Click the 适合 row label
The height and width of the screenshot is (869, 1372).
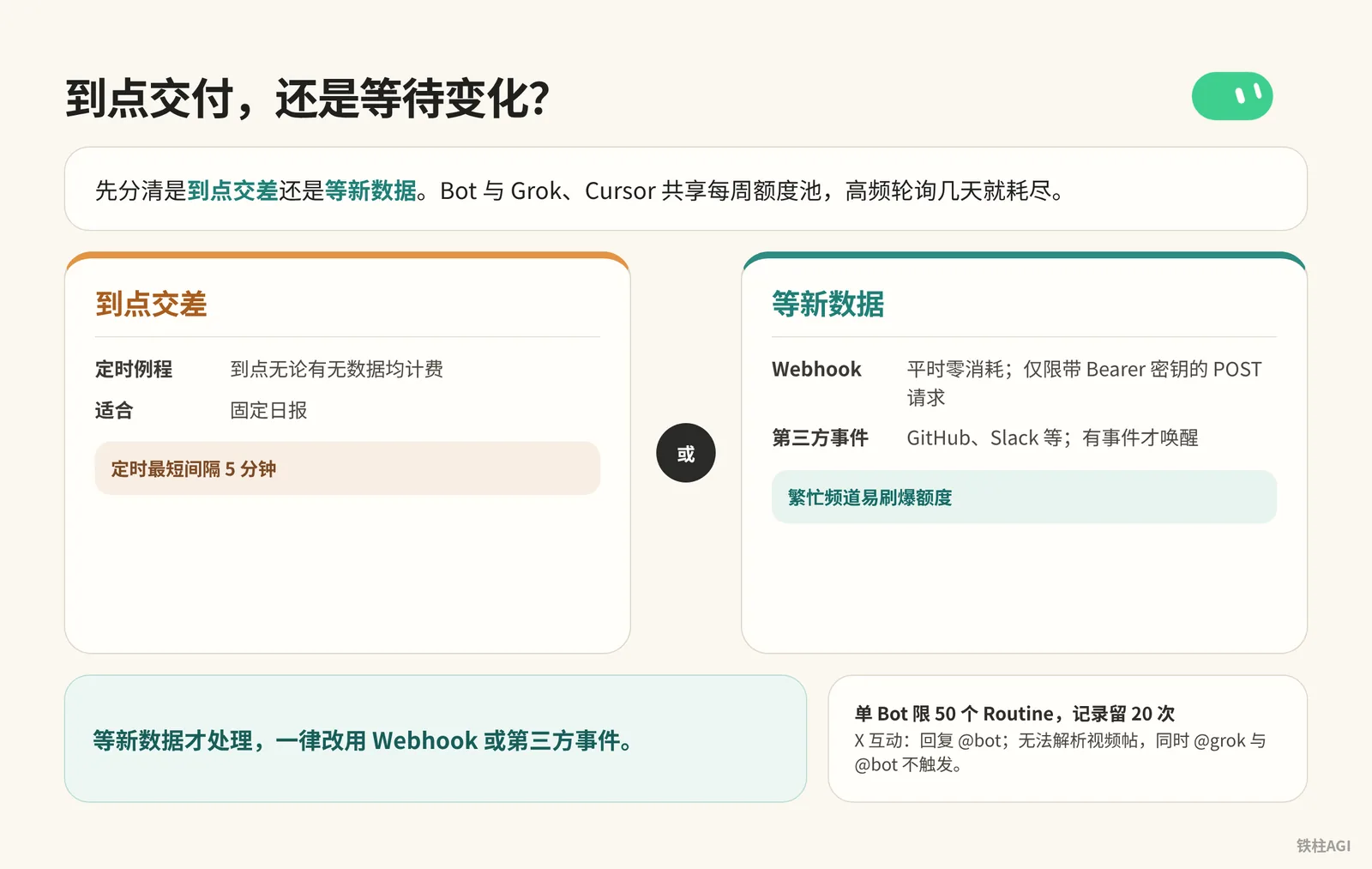114,410
